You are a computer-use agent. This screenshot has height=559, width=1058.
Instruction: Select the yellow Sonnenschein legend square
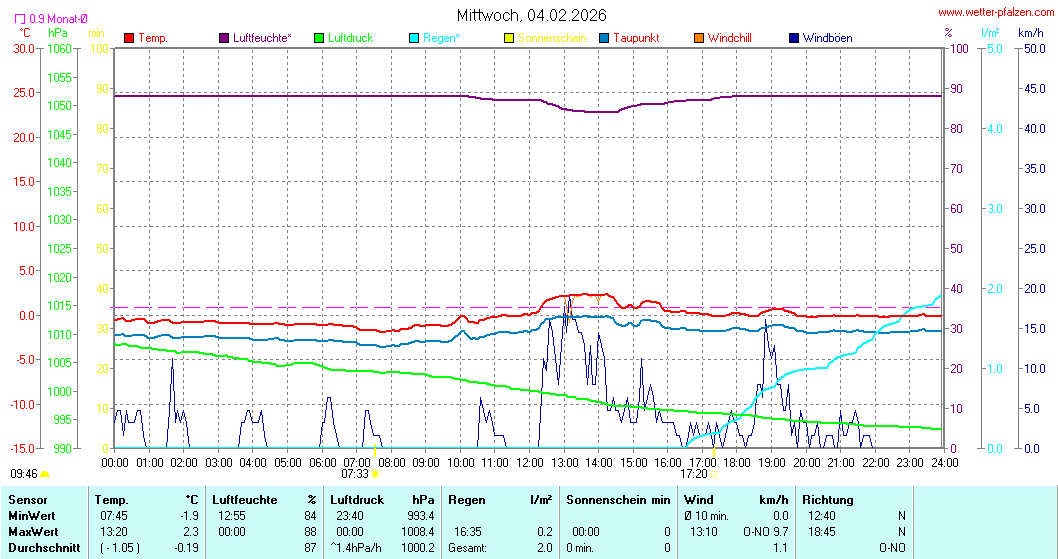(508, 38)
